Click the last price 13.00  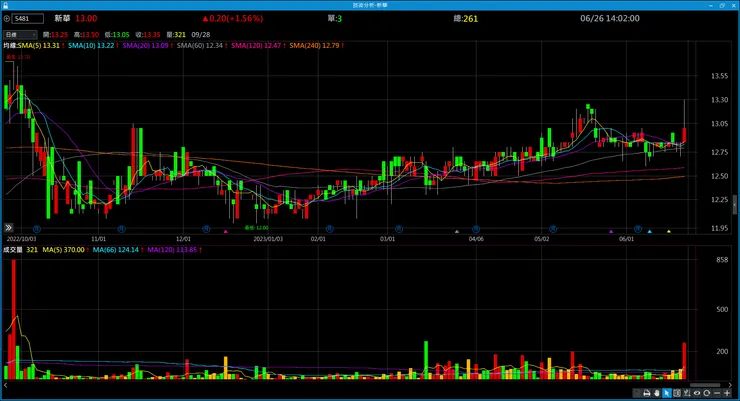click(x=86, y=18)
